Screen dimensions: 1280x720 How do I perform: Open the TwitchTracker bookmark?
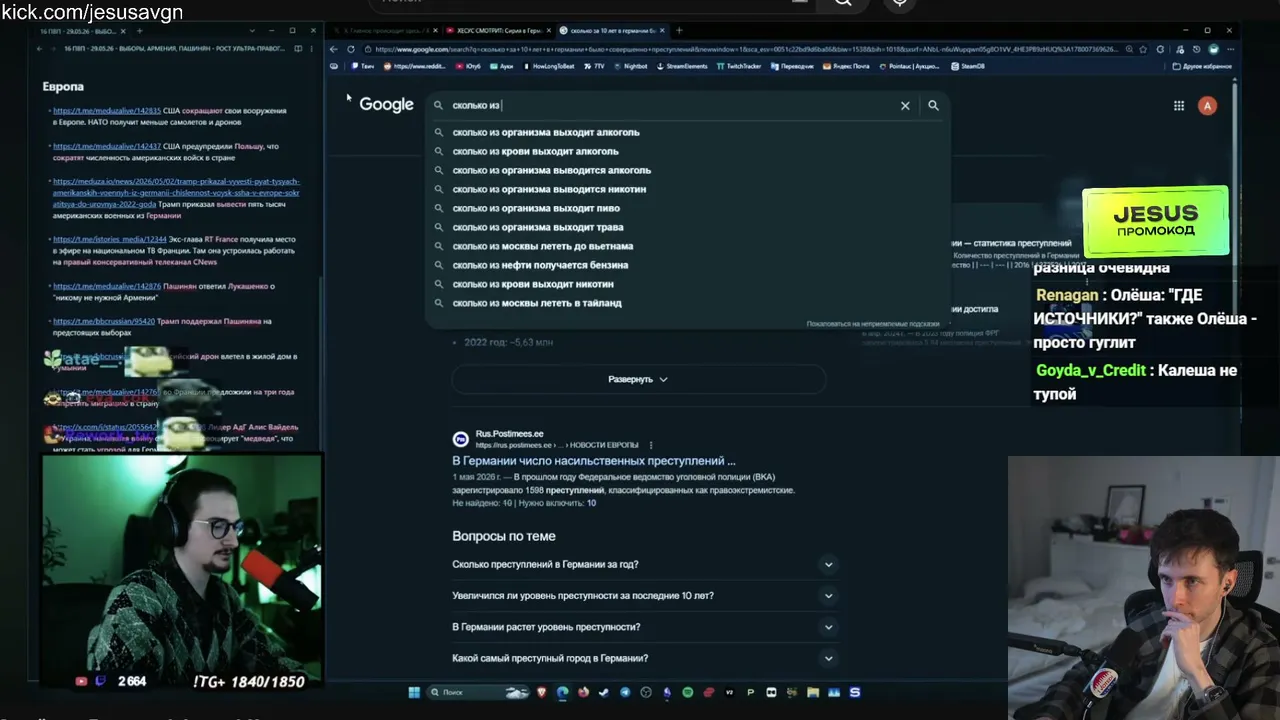pyautogui.click(x=739, y=66)
